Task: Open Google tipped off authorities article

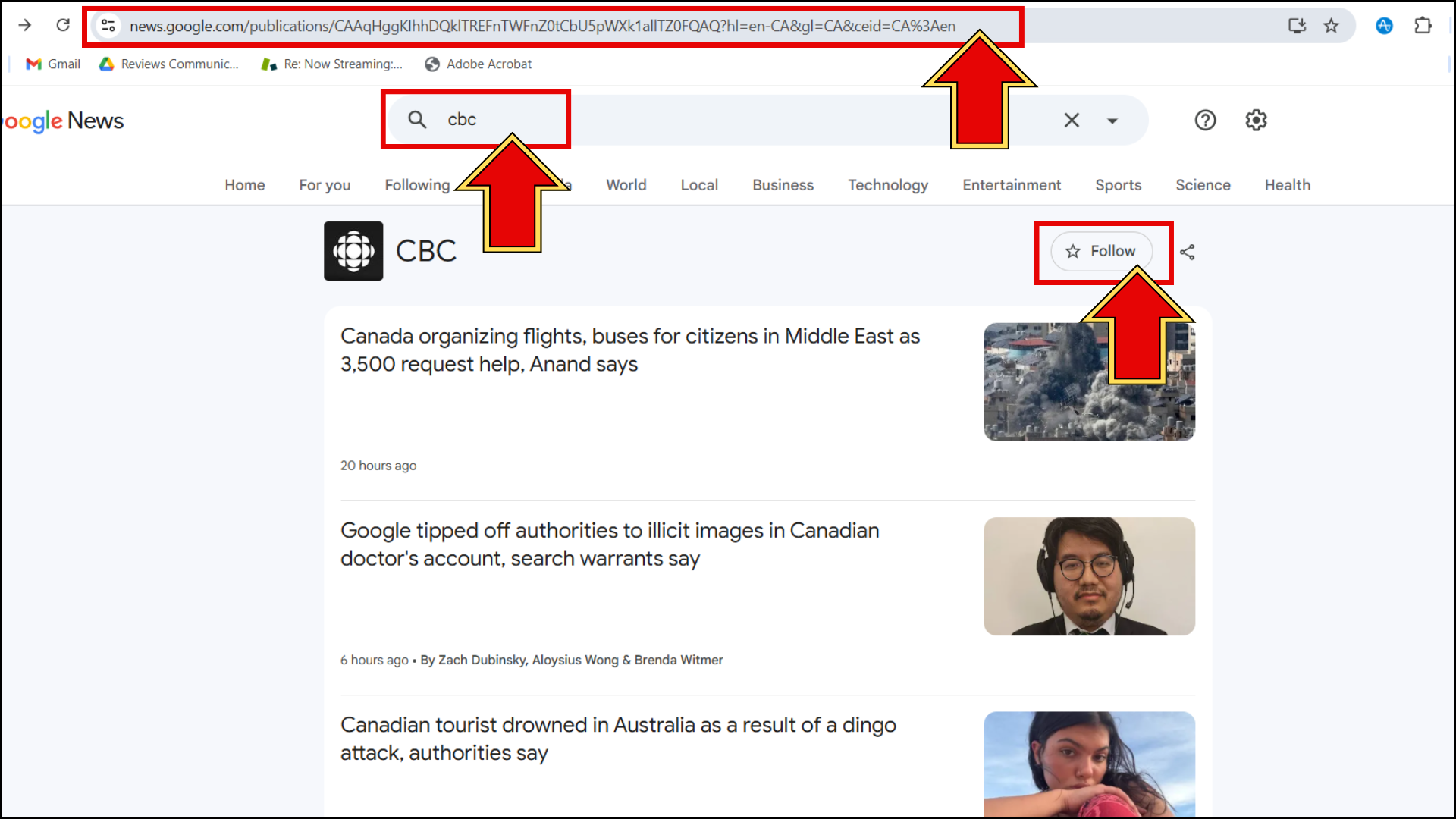Action: (x=610, y=544)
